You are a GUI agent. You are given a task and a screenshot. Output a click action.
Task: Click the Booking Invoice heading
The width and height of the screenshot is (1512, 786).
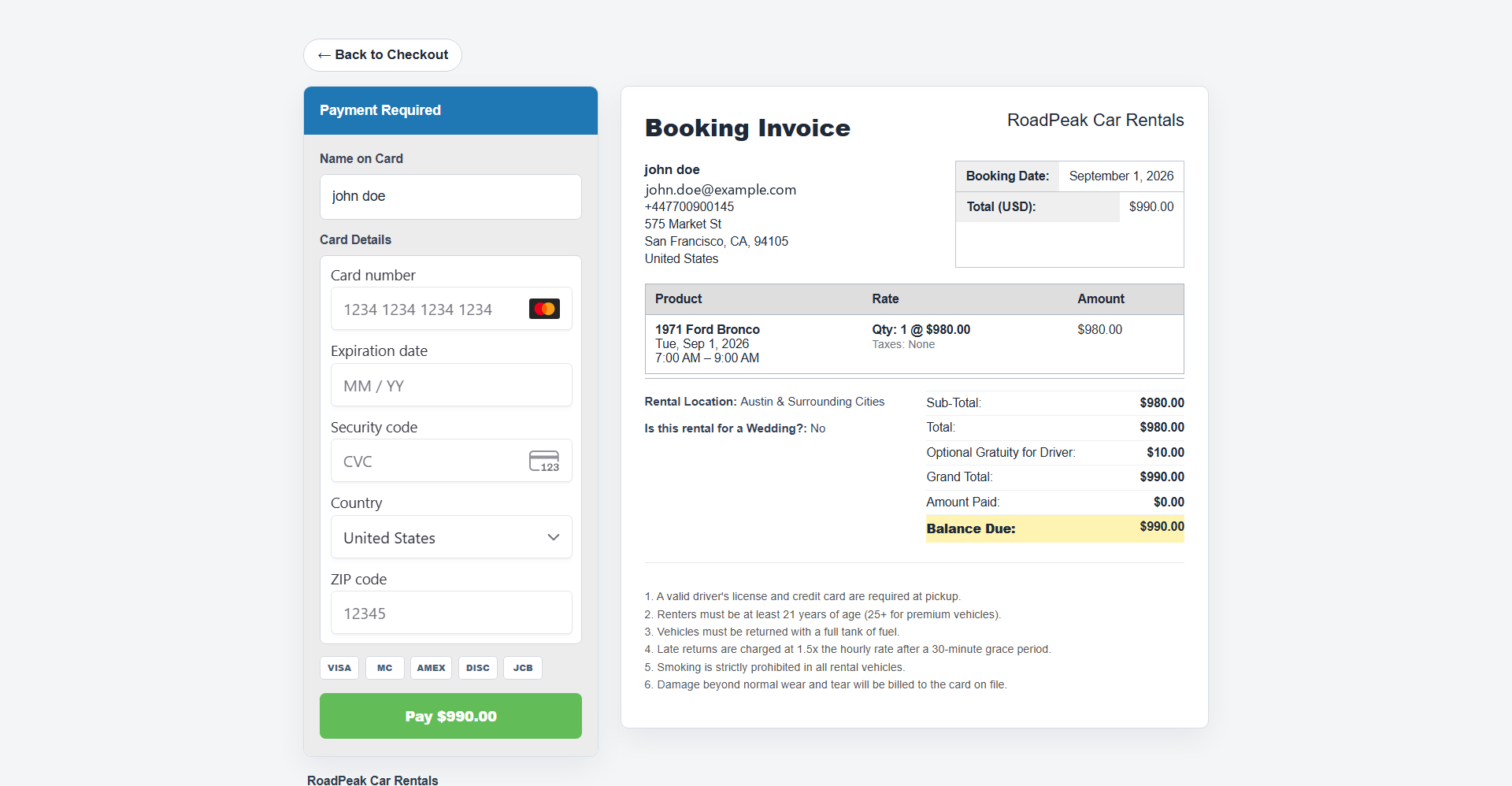click(747, 128)
